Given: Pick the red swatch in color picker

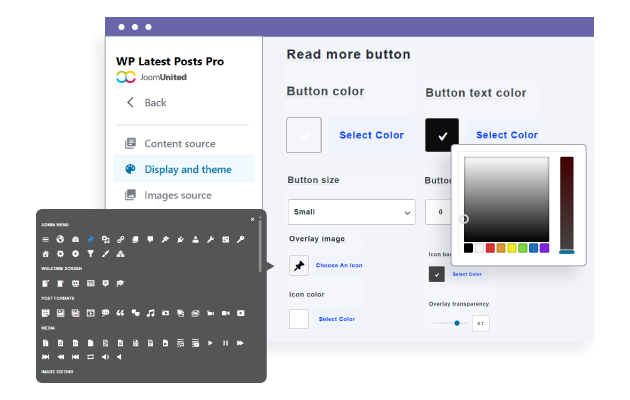Looking at the screenshot, I should [490, 248].
